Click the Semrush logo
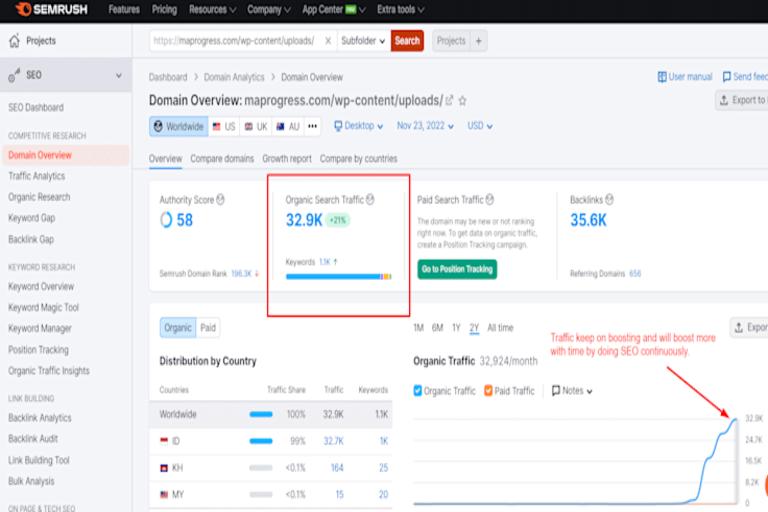Viewport: 768px width, 512px height. pyautogui.click(x=51, y=9)
